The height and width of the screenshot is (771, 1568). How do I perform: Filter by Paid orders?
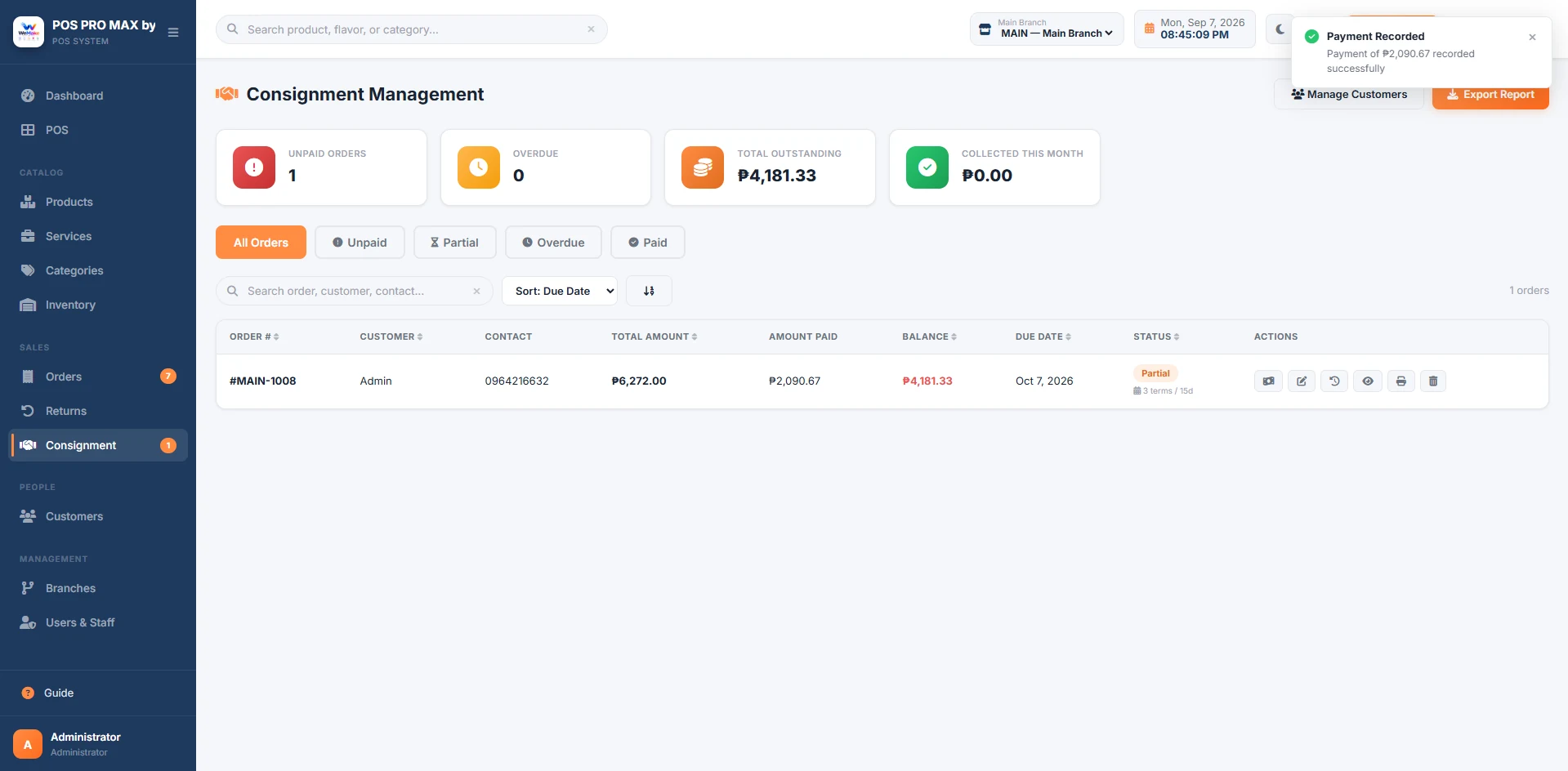coord(648,243)
